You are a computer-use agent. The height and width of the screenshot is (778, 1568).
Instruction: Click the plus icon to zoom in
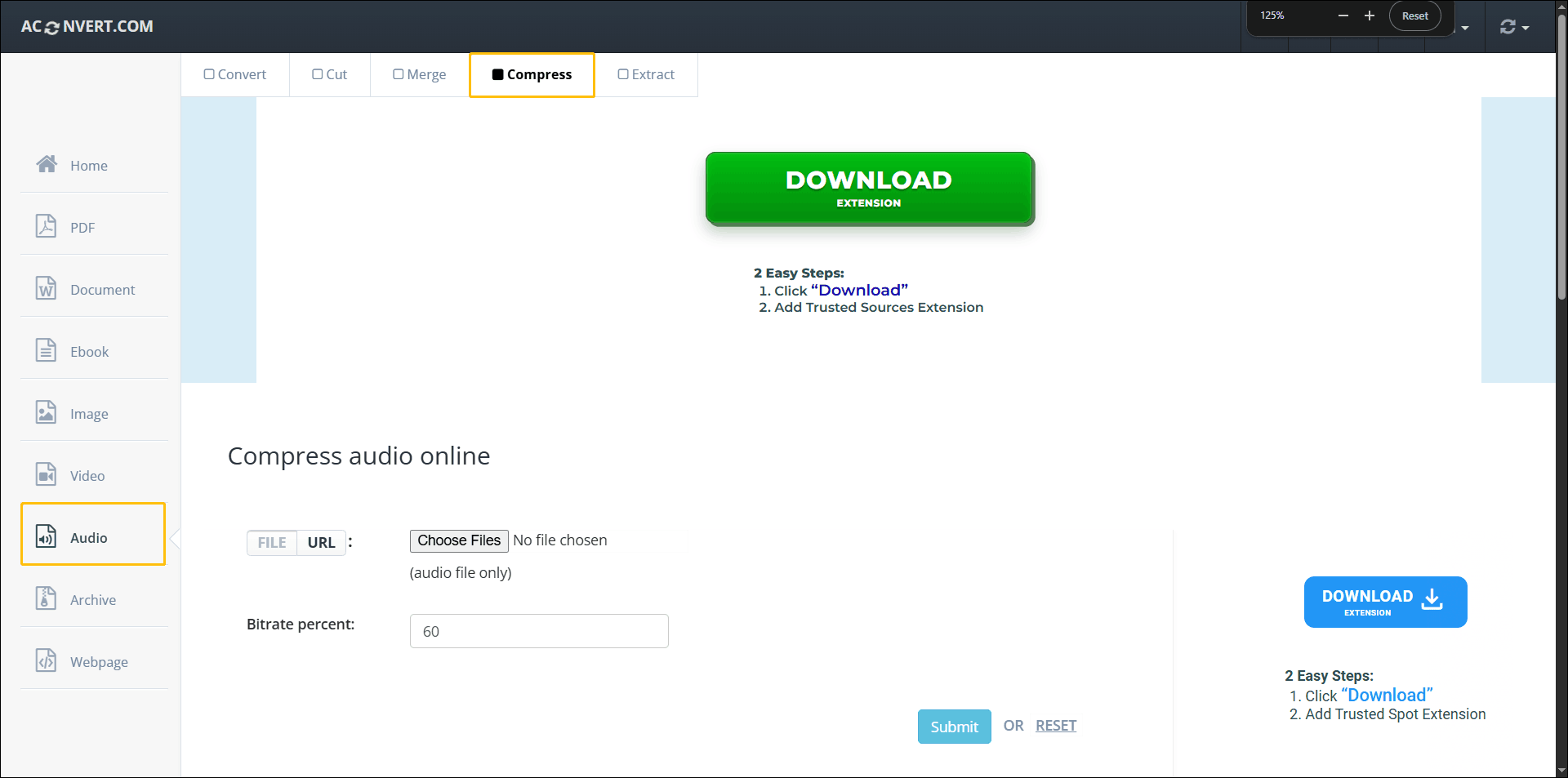click(x=1370, y=16)
